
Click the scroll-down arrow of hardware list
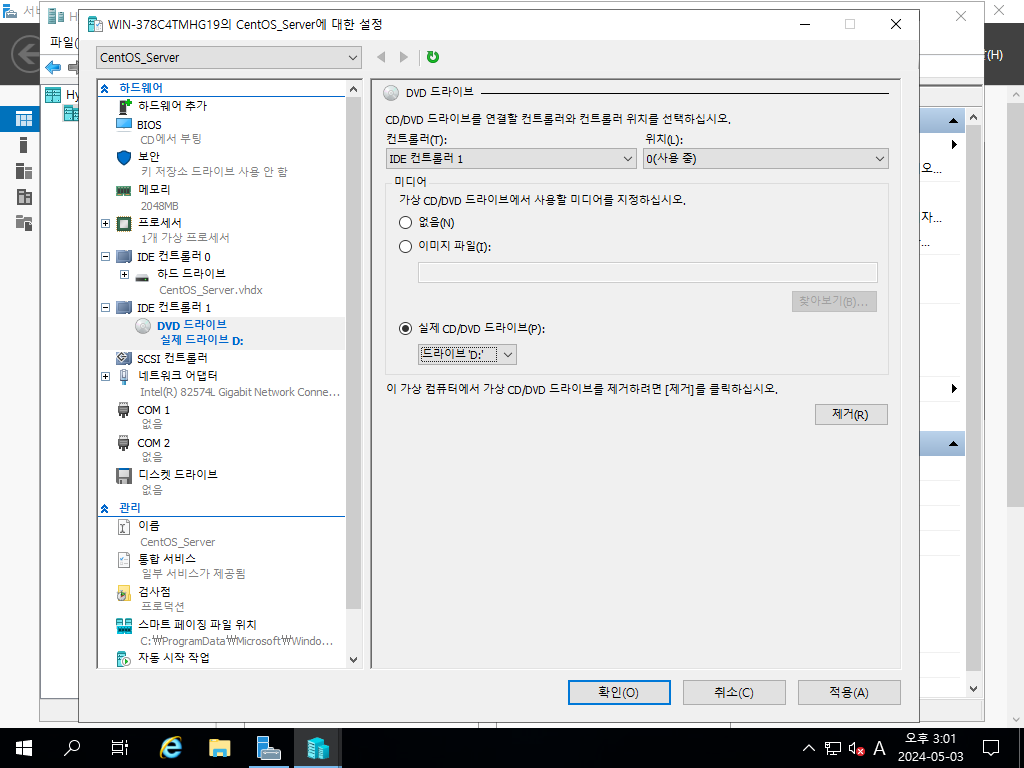(x=353, y=660)
